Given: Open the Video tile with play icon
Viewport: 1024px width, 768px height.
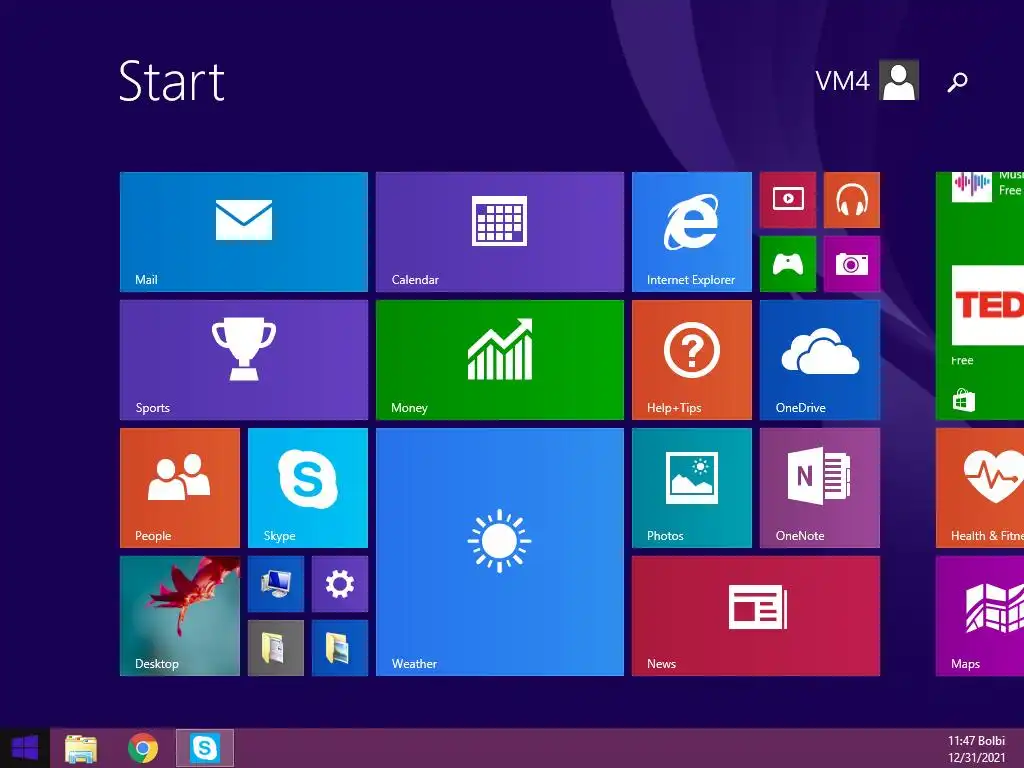Looking at the screenshot, I should click(788, 200).
